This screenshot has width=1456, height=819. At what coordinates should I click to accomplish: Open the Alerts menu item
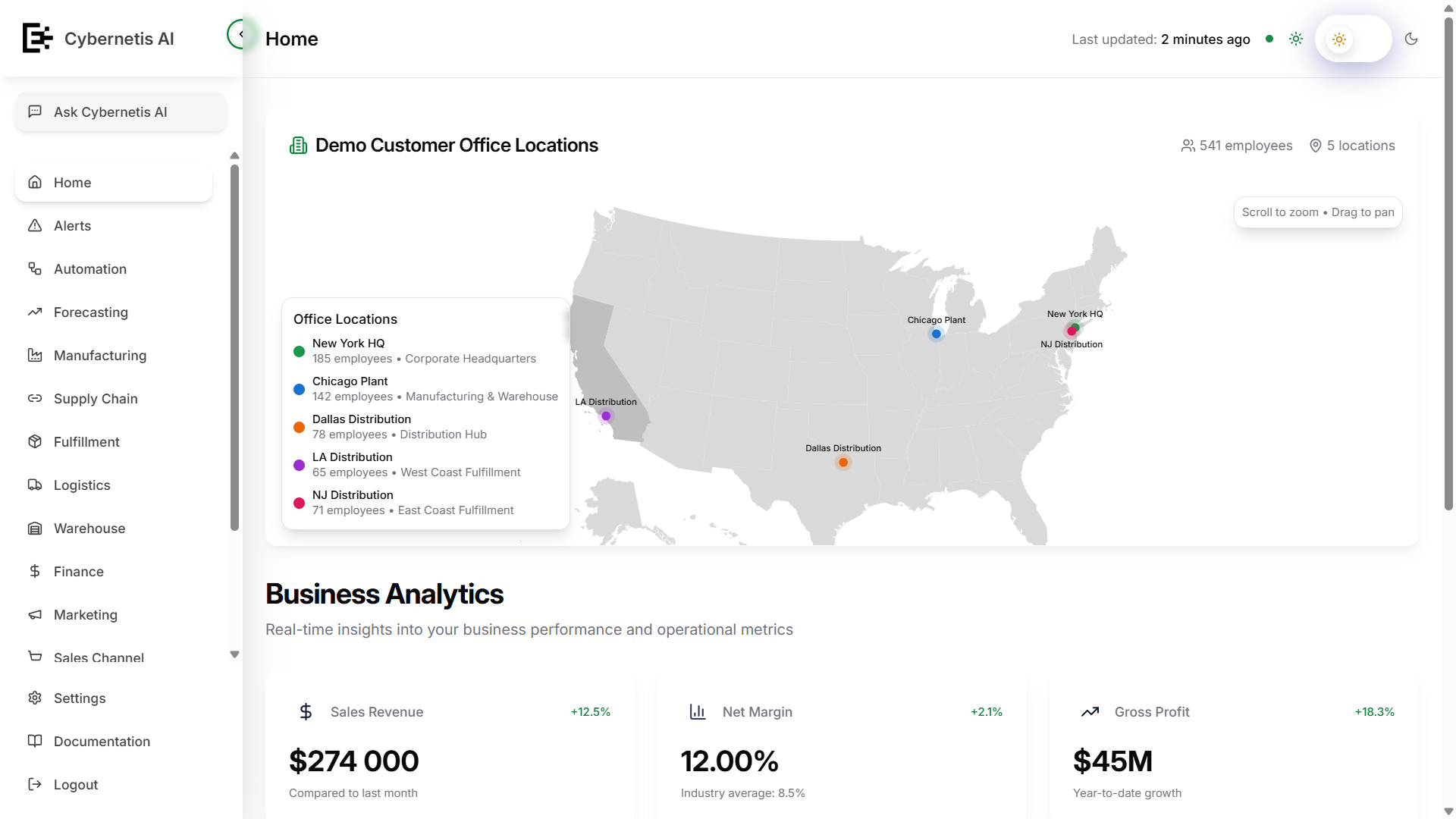72,226
